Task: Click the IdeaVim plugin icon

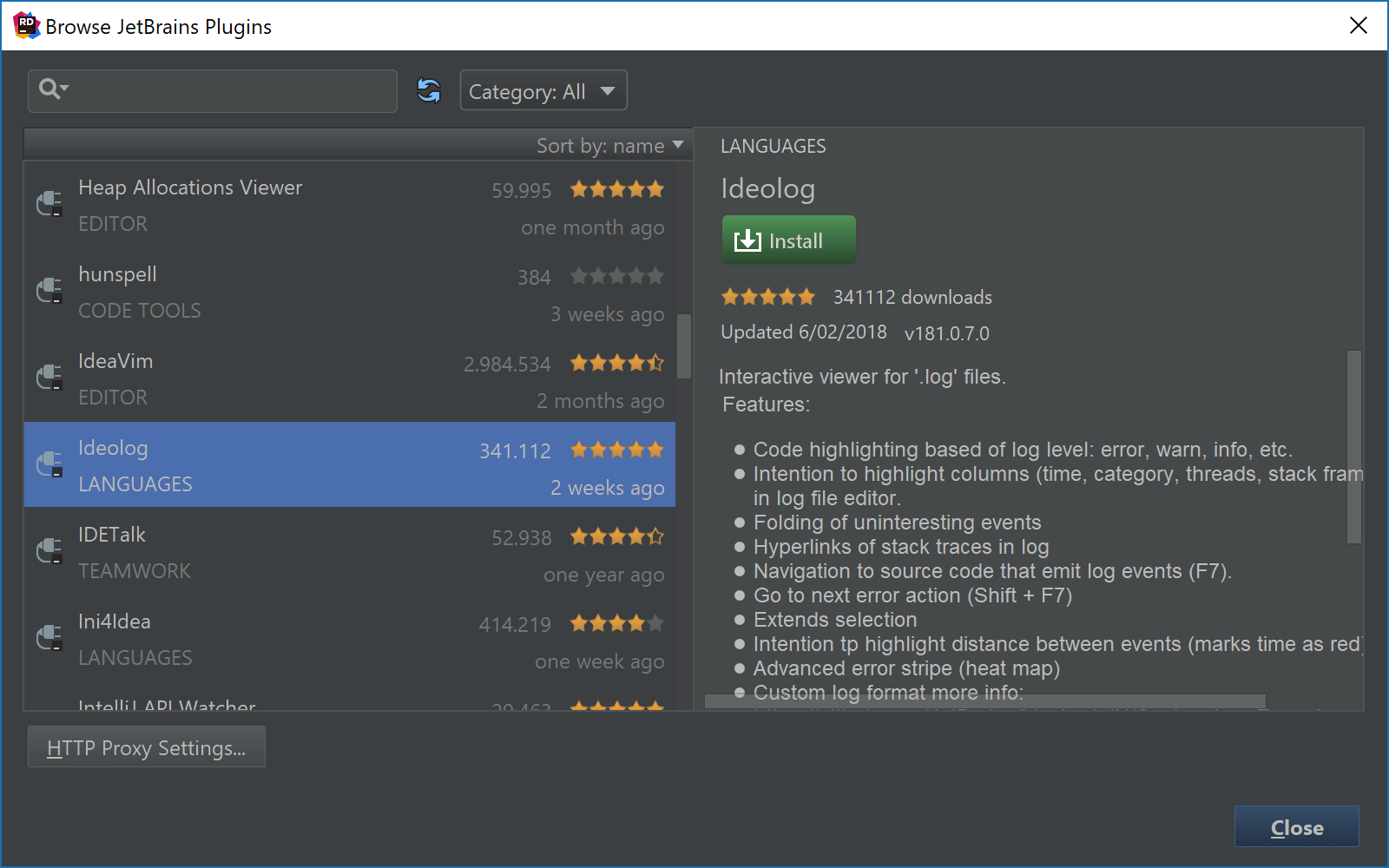Action: [49, 378]
